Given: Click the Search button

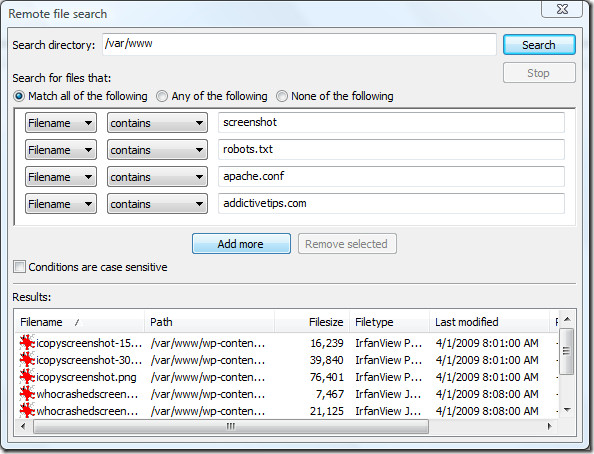Looking at the screenshot, I should pyautogui.click(x=539, y=45).
